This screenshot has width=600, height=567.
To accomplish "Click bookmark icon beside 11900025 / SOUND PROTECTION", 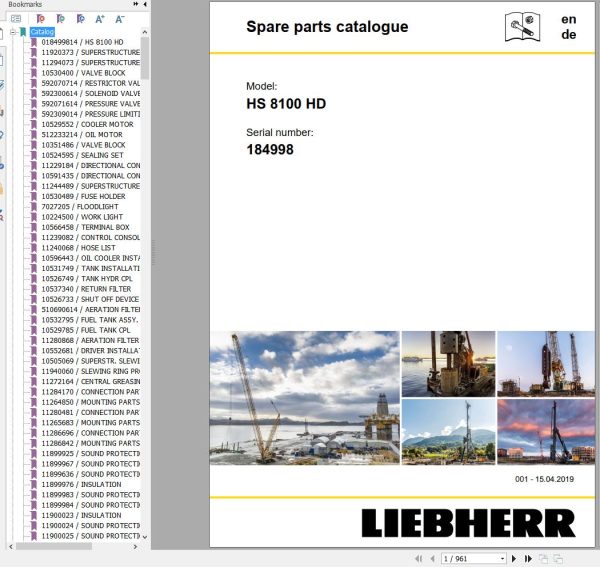I will (x=34, y=536).
